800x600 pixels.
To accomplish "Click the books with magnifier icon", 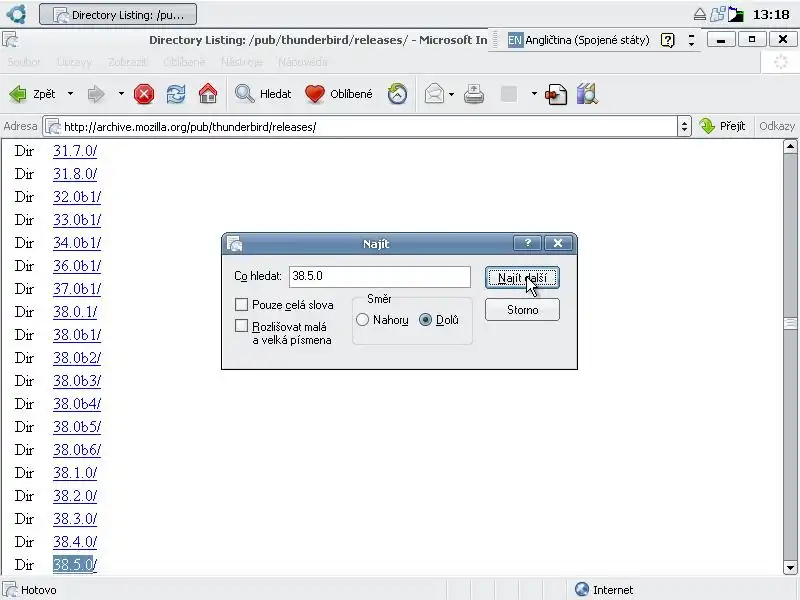I will click(x=587, y=94).
